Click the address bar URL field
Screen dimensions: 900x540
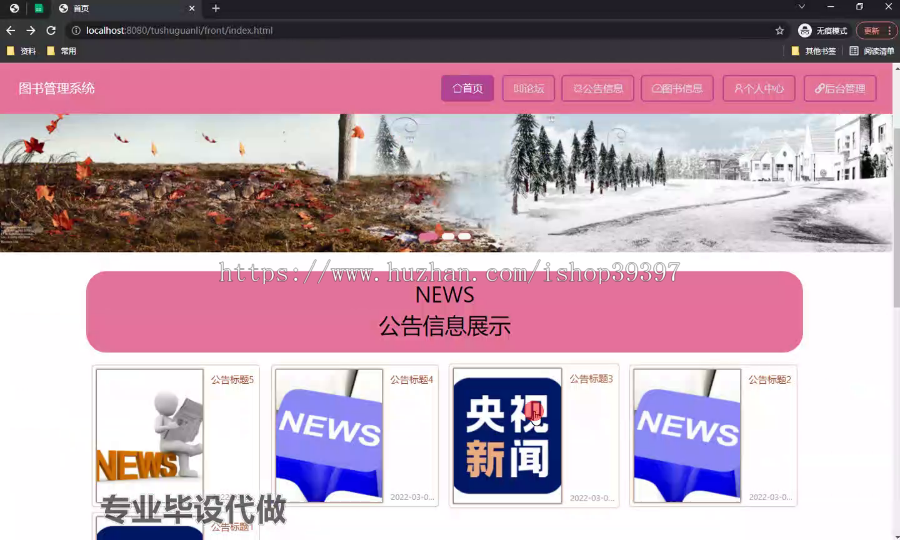[425, 30]
